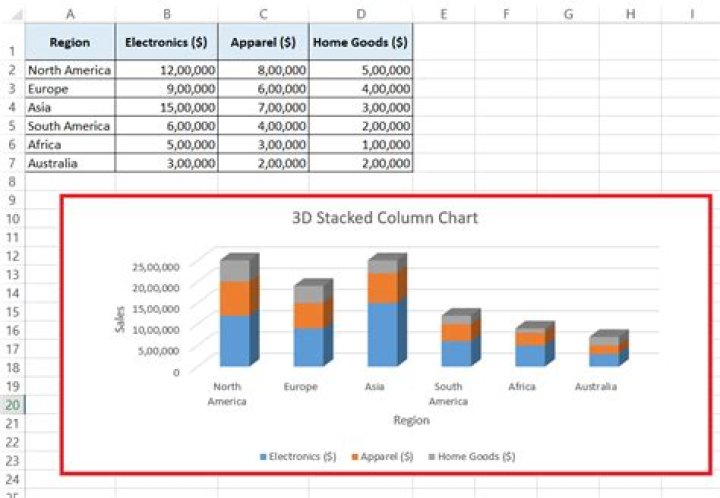This screenshot has height=498, width=720.
Task: Select the Home Goods ($) legend entry
Action: point(472,457)
